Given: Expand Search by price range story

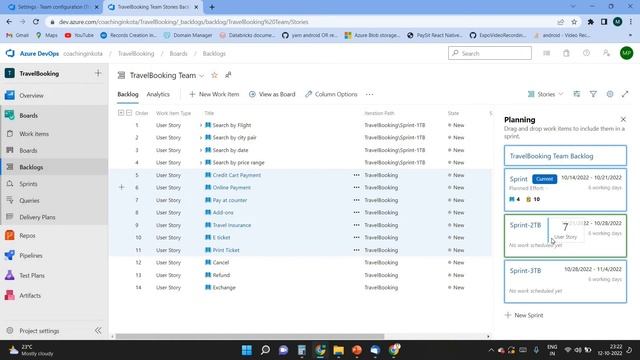Looking at the screenshot, I should pyautogui.click(x=200, y=163).
